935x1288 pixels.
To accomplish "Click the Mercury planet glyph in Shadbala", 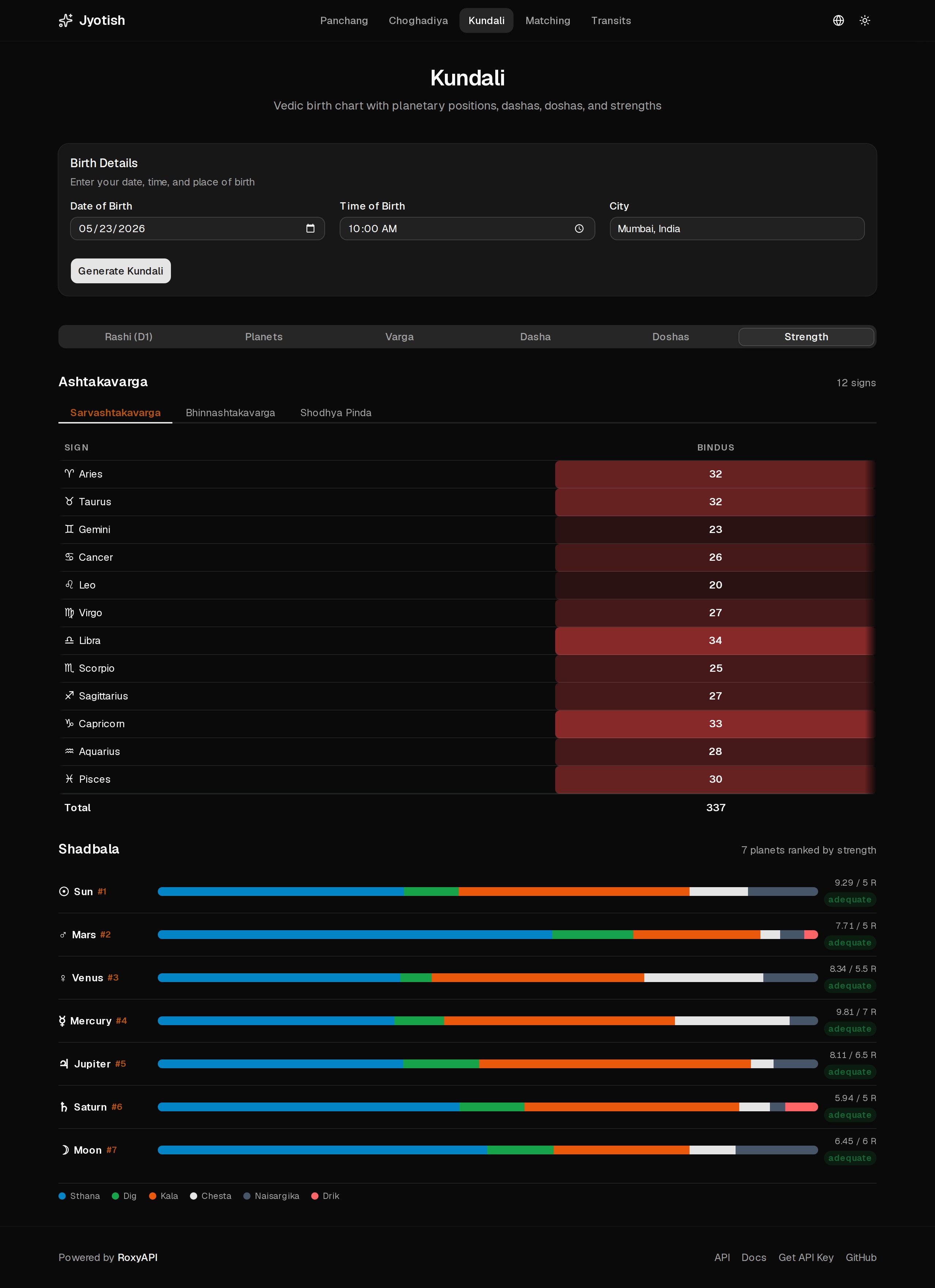I will (x=62, y=1021).
